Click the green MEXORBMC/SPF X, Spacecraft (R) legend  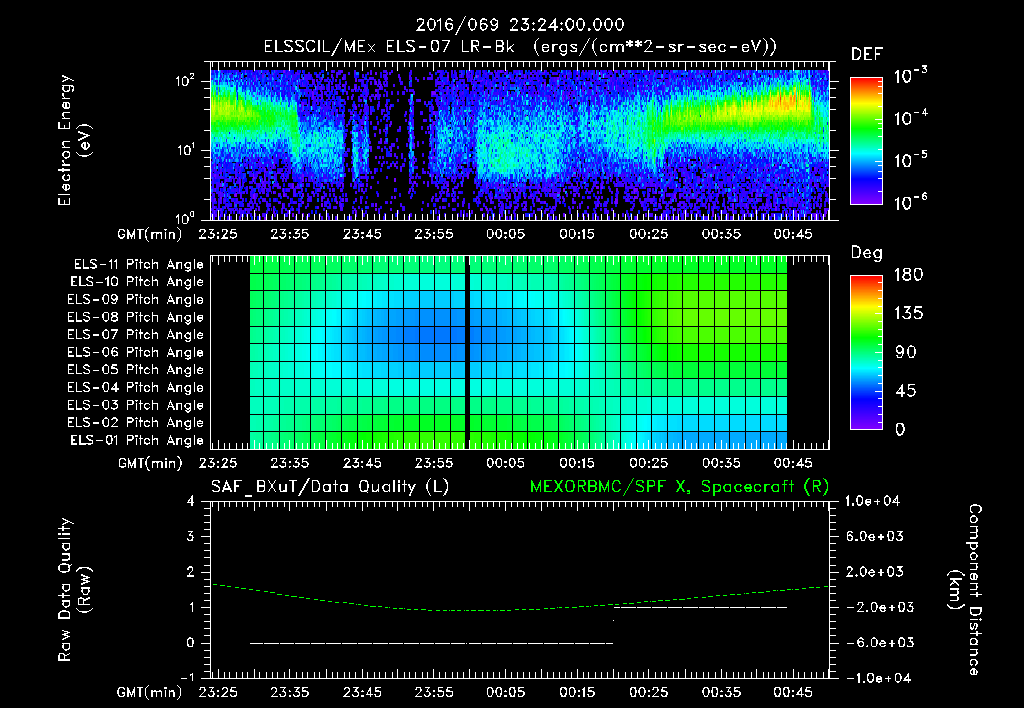(679, 487)
